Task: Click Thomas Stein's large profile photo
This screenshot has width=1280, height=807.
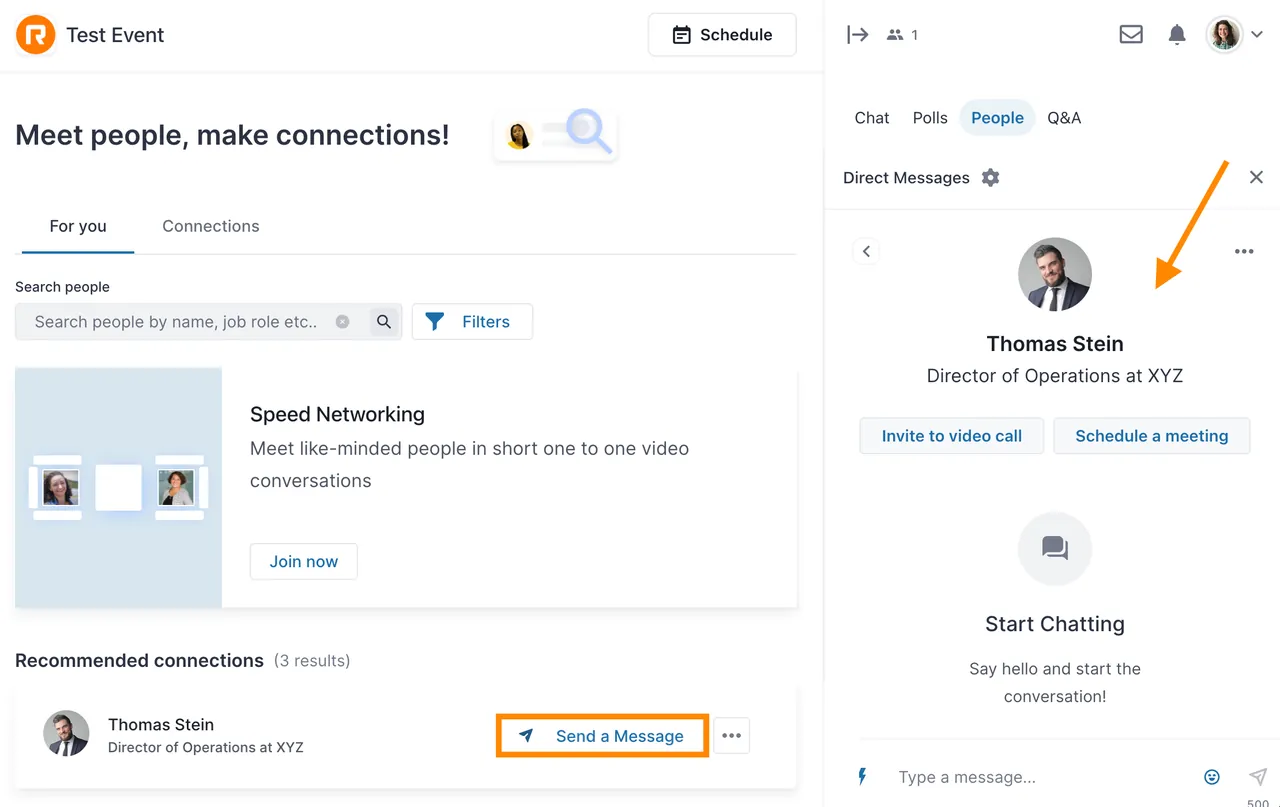Action: 1055,275
